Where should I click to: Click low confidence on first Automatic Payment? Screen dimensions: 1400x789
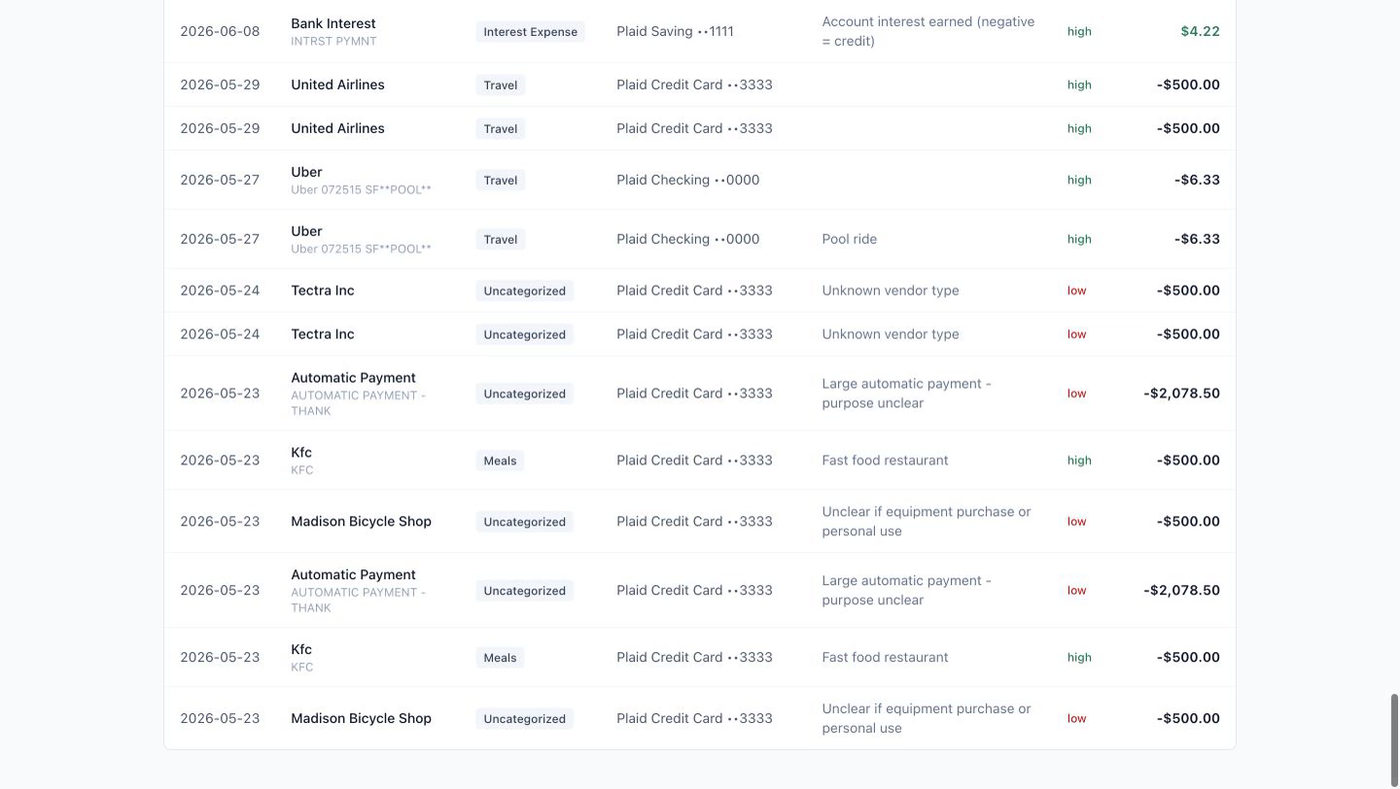coord(1076,393)
